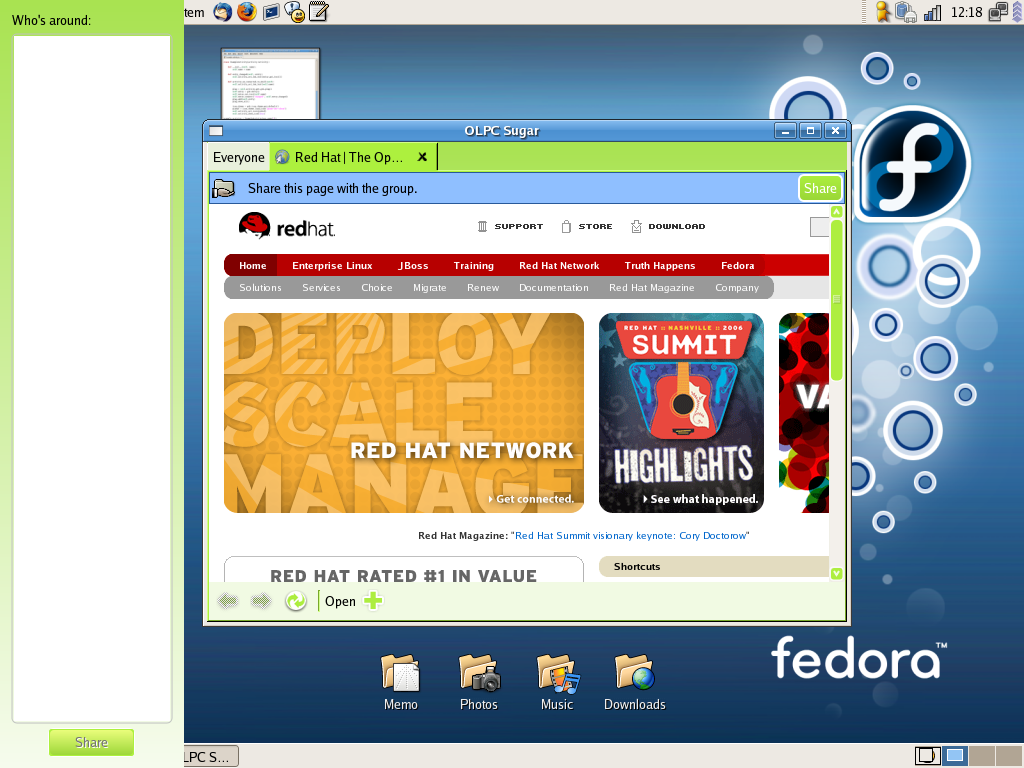Open the Enterprise Linux menu item
The height and width of the screenshot is (768, 1024).
pos(332,266)
